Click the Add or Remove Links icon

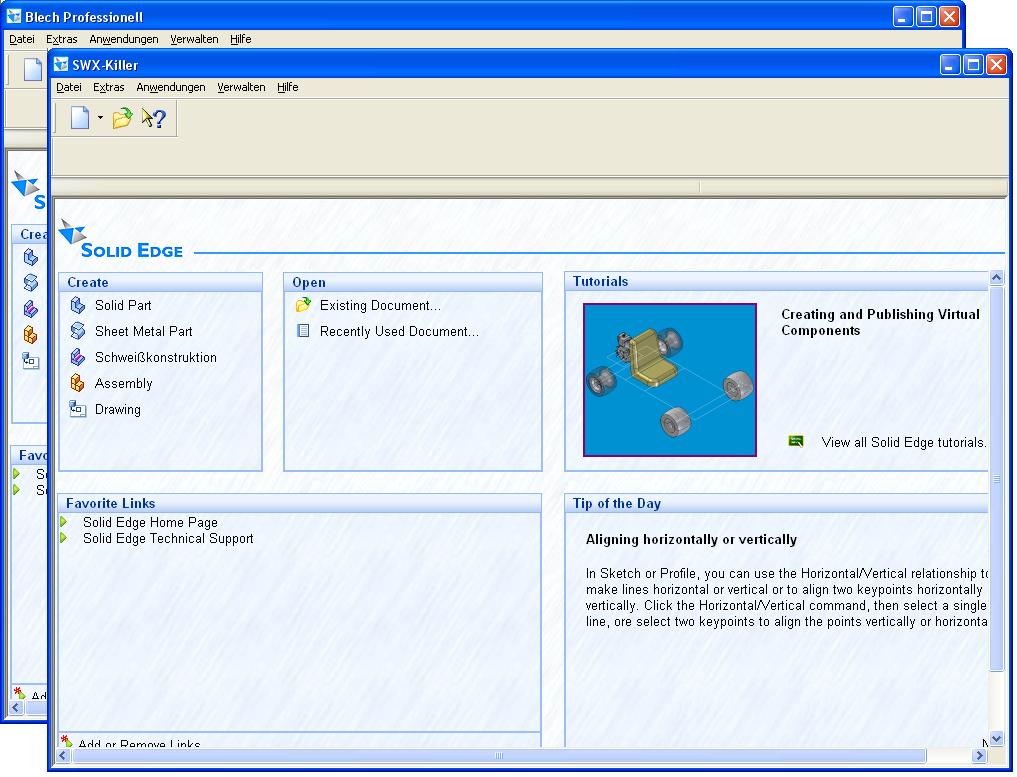[66, 740]
